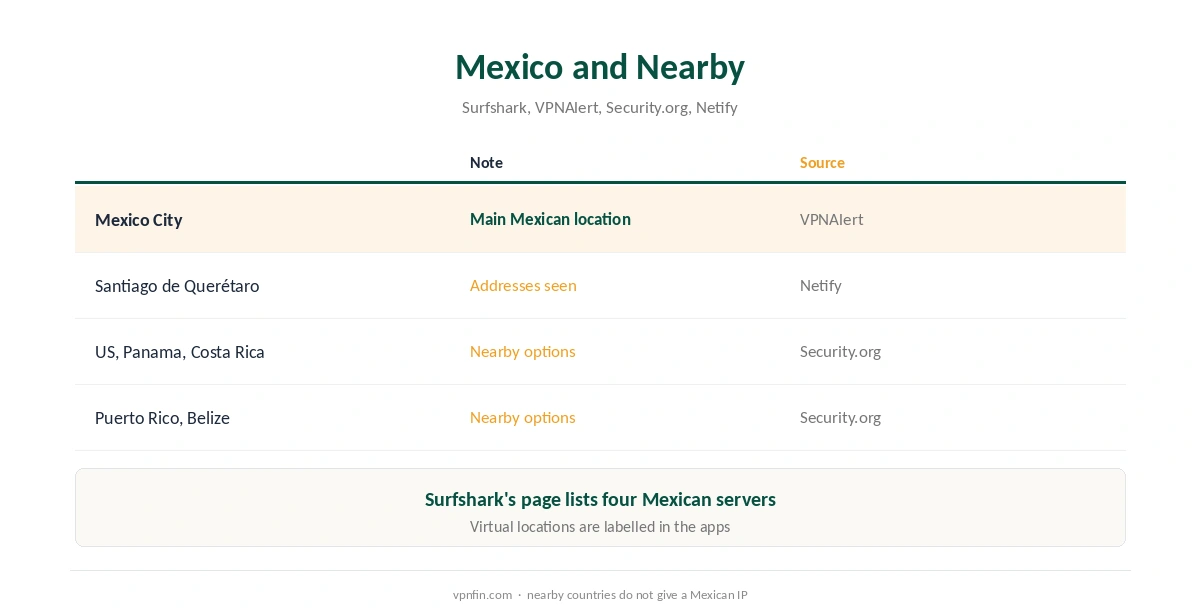The width and height of the screenshot is (1200, 614).
Task: Click 'Nearby options' in the Costa Rica row
Action: (x=523, y=351)
